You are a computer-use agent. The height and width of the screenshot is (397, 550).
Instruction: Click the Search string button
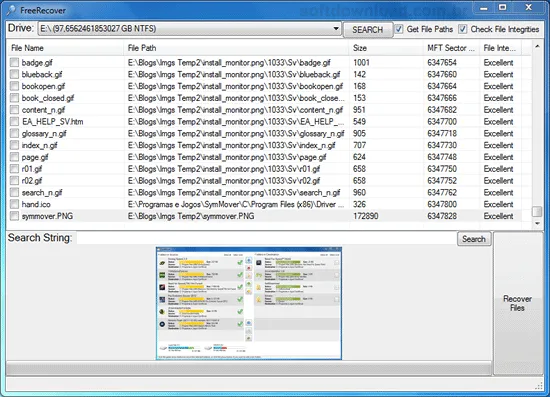point(474,239)
